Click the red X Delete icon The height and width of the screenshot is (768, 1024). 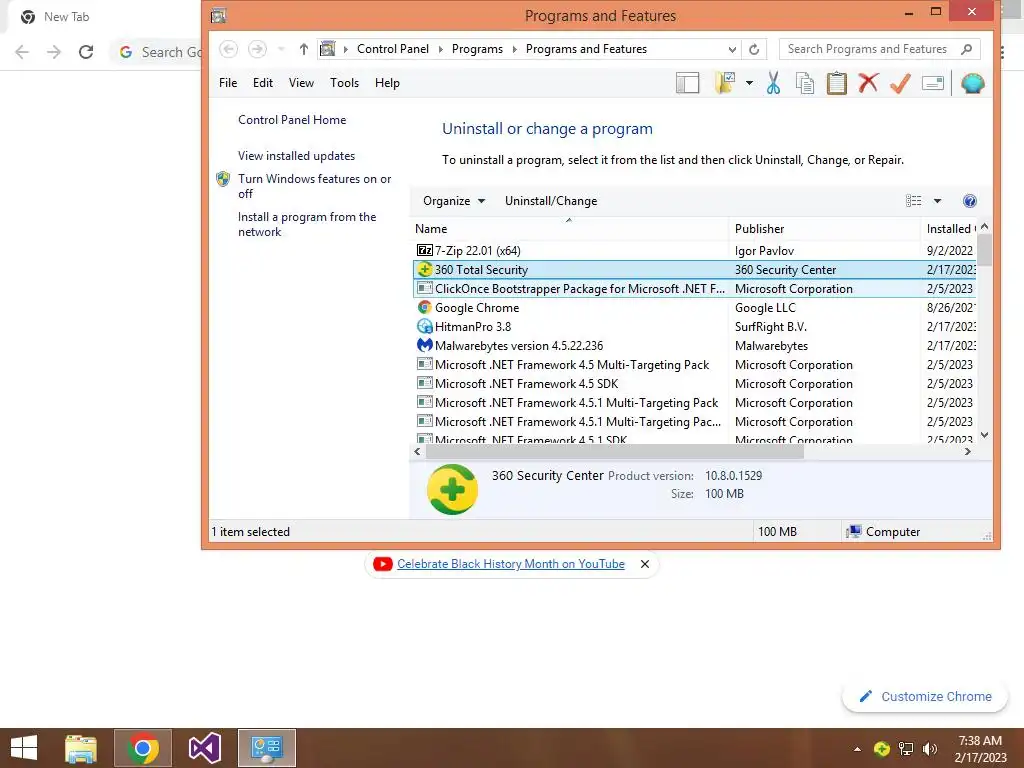click(x=868, y=83)
